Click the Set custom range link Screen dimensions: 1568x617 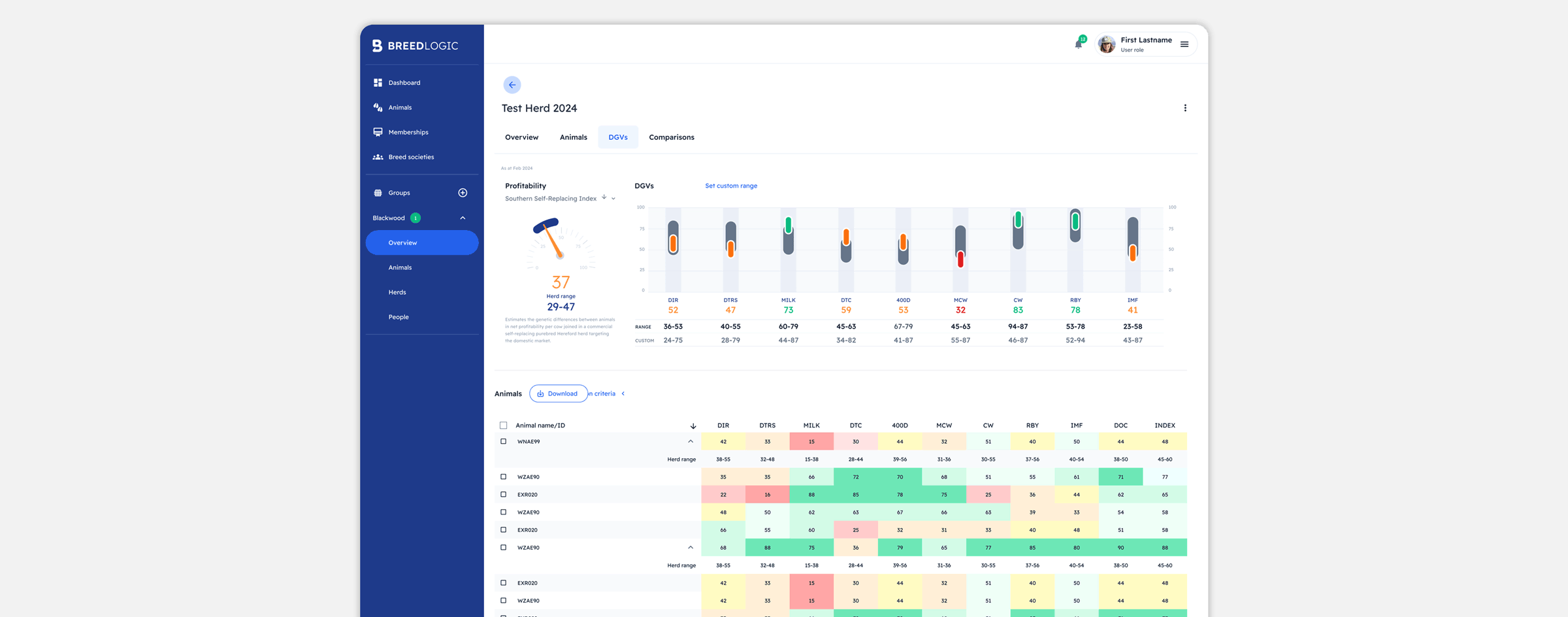click(730, 186)
